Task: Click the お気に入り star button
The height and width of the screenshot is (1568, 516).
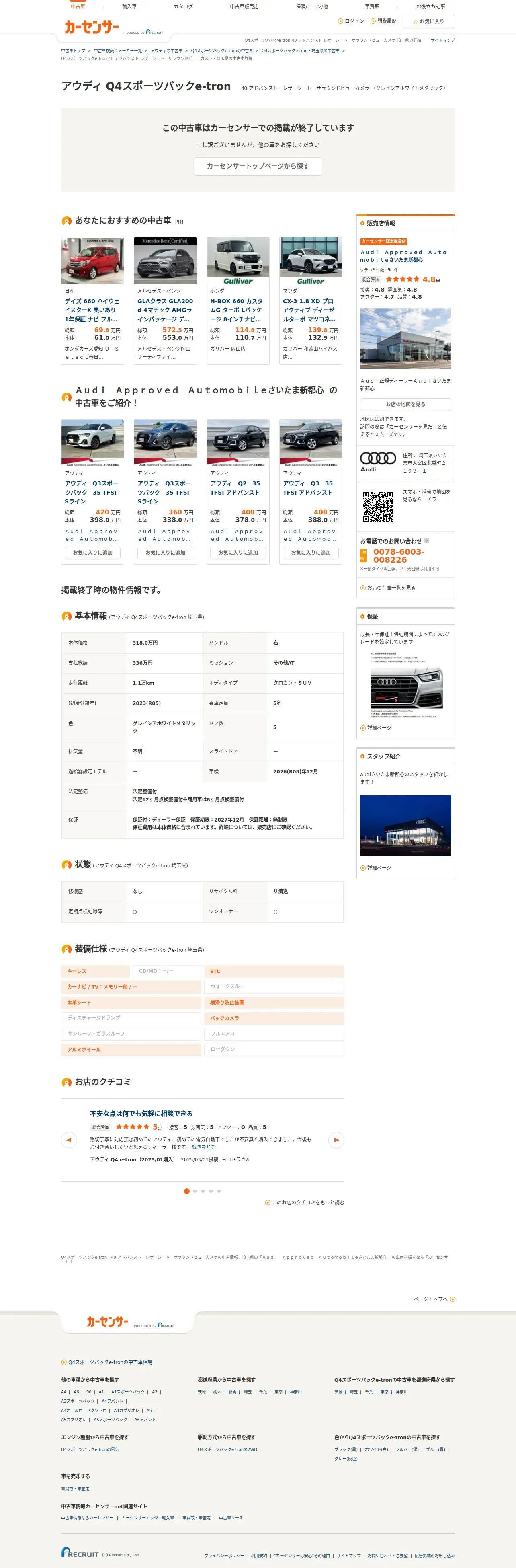Action: tap(429, 21)
